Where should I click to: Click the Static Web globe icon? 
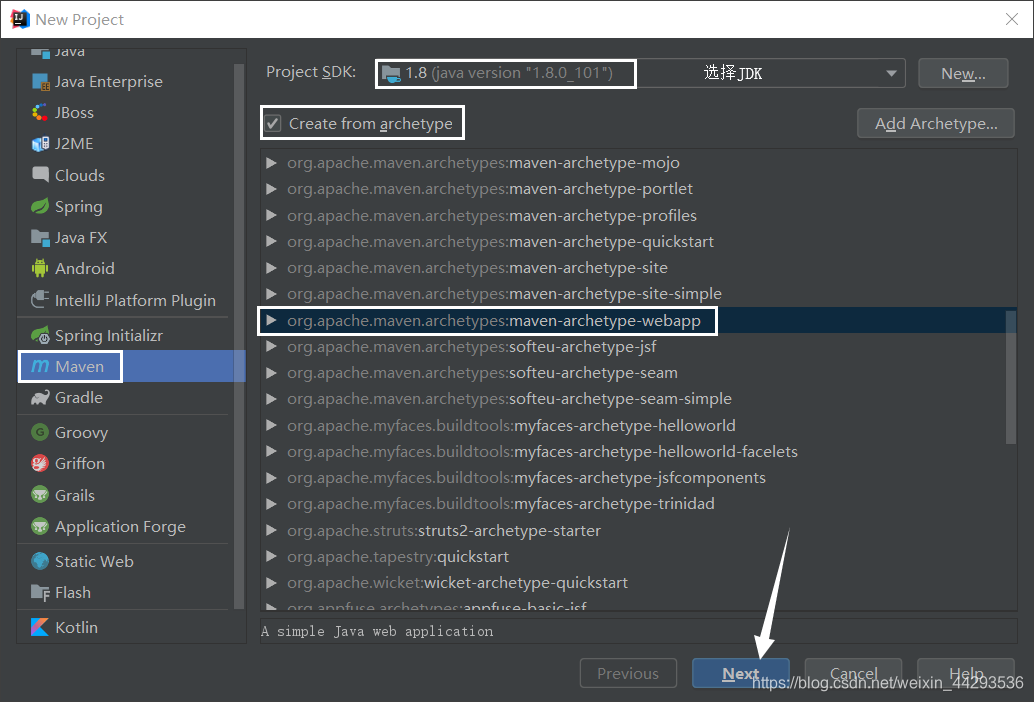coord(40,561)
